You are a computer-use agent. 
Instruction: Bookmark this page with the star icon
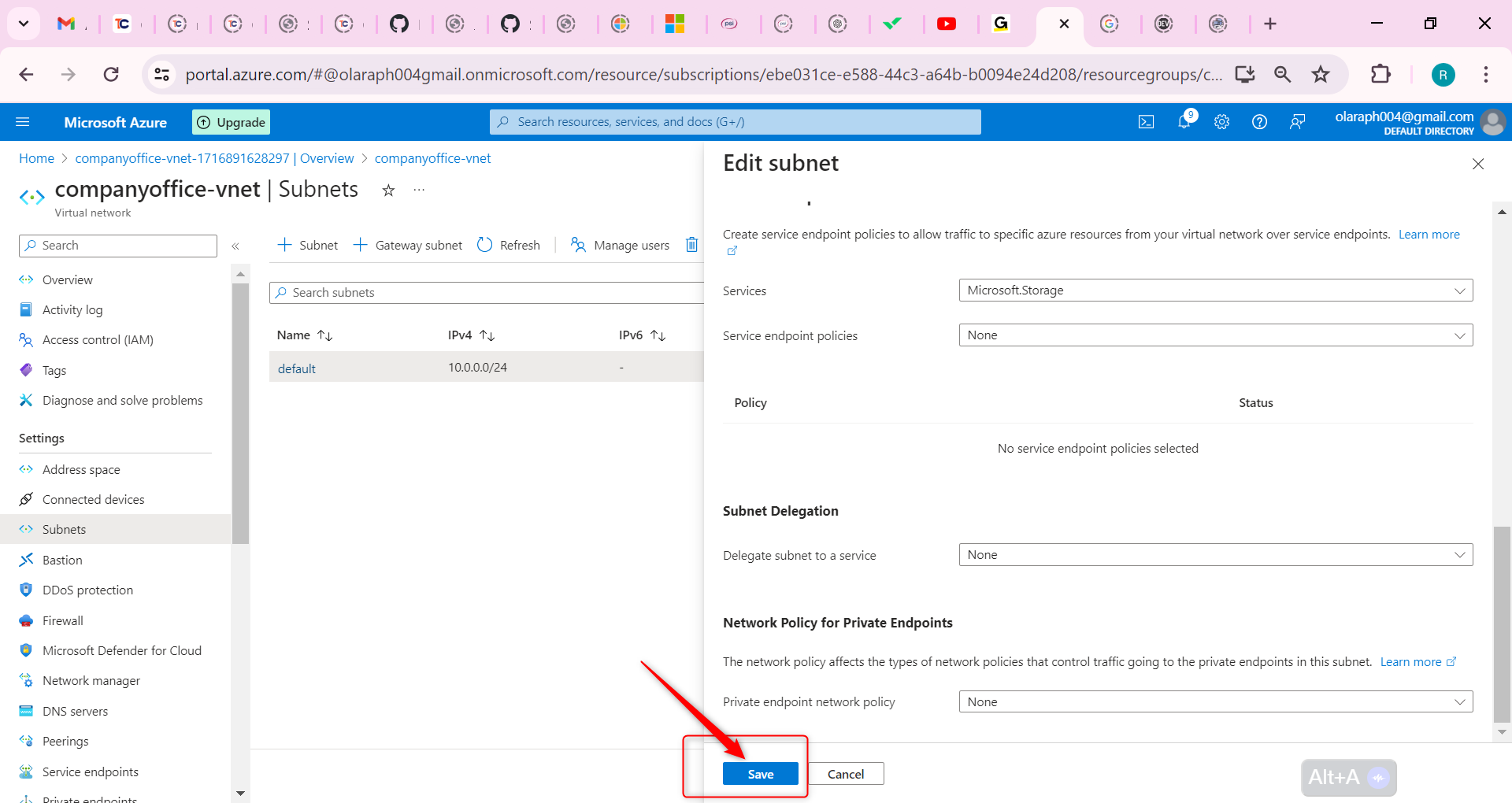click(x=1321, y=74)
